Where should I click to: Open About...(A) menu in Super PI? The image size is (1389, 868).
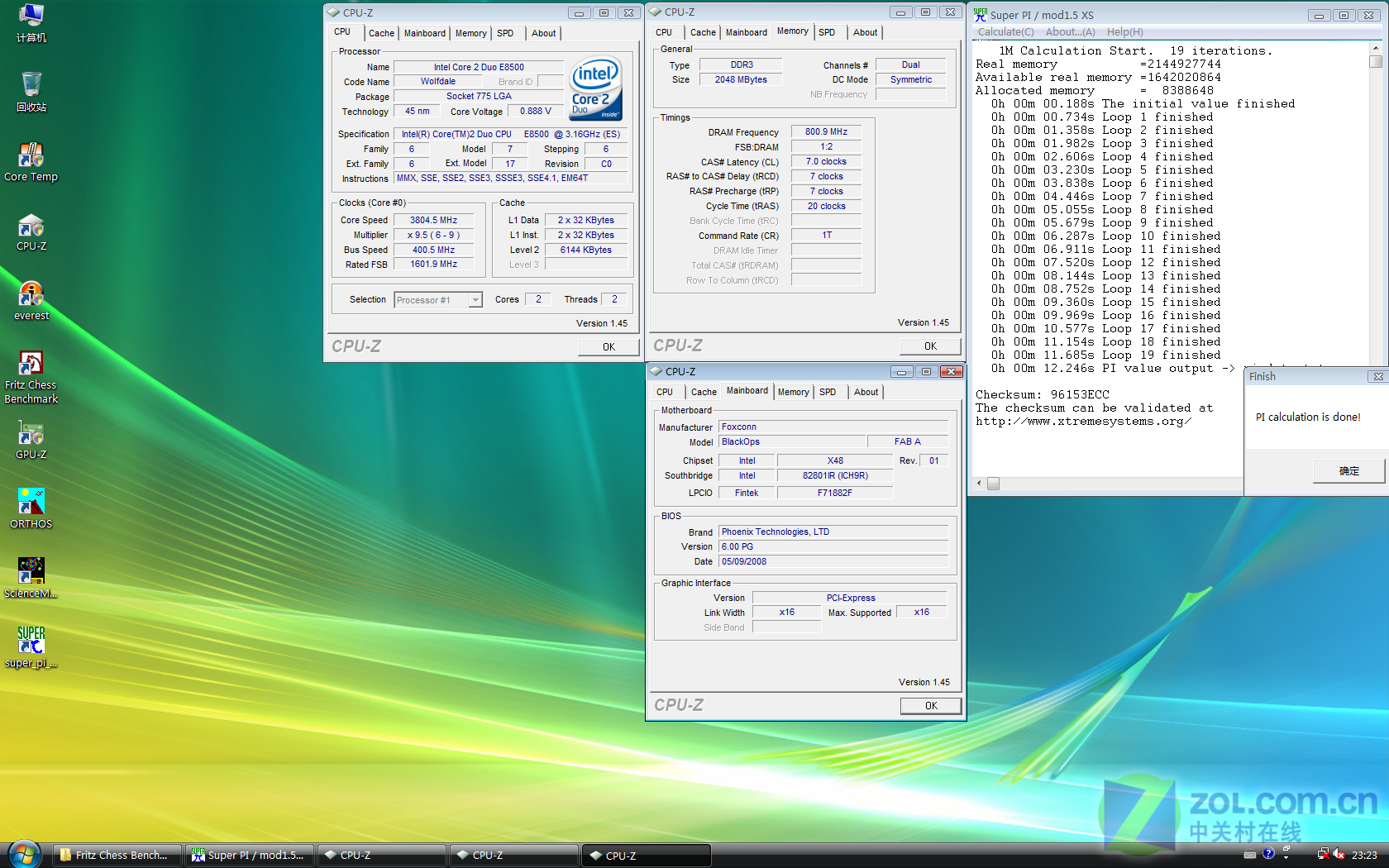click(1071, 32)
